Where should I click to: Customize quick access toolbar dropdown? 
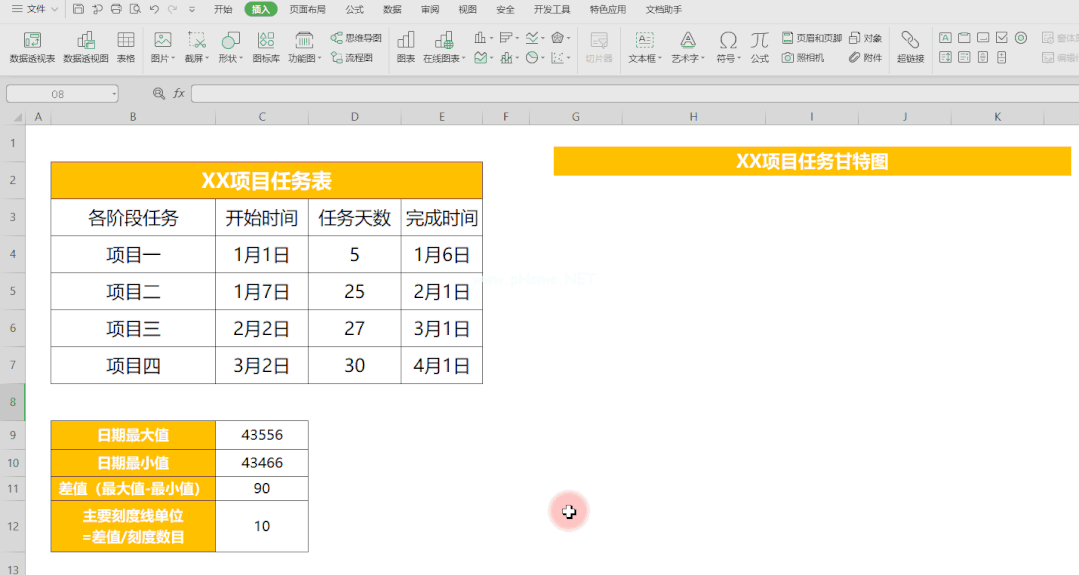pyautogui.click(x=192, y=10)
